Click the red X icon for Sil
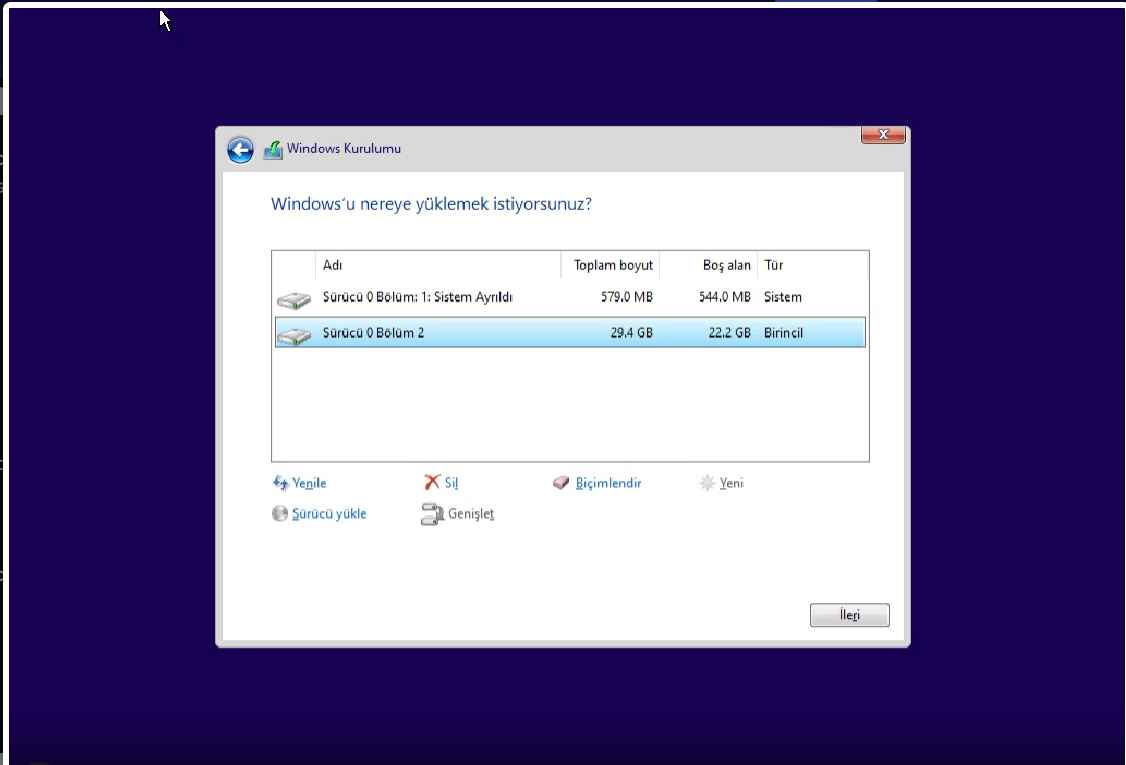Image resolution: width=1126 pixels, height=765 pixels. [432, 483]
